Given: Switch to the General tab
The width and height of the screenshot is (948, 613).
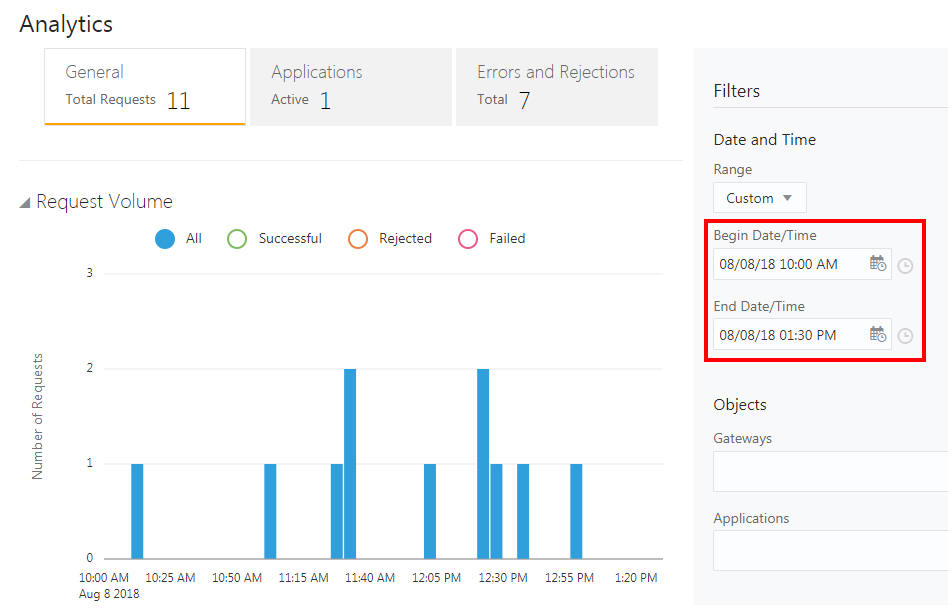Looking at the screenshot, I should click(x=145, y=86).
